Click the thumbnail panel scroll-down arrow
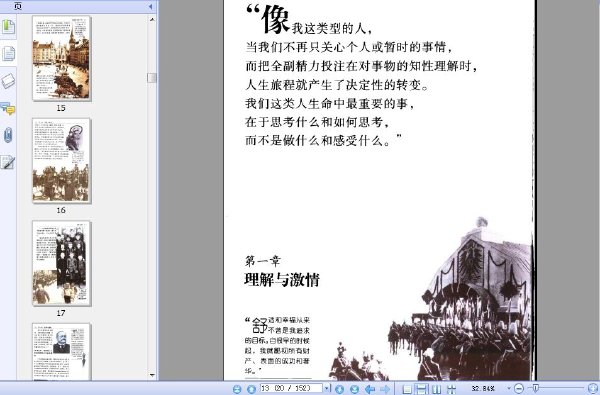Screen dimensions: 600x395 (x=152, y=375)
